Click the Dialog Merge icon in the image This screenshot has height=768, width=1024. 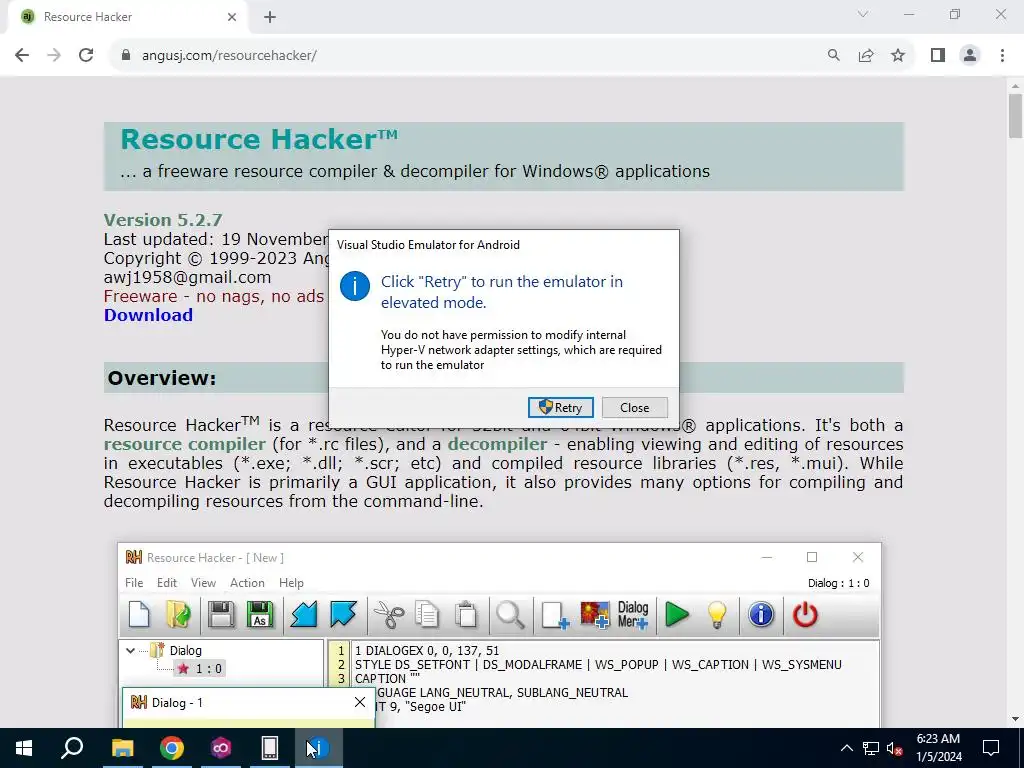pos(633,615)
